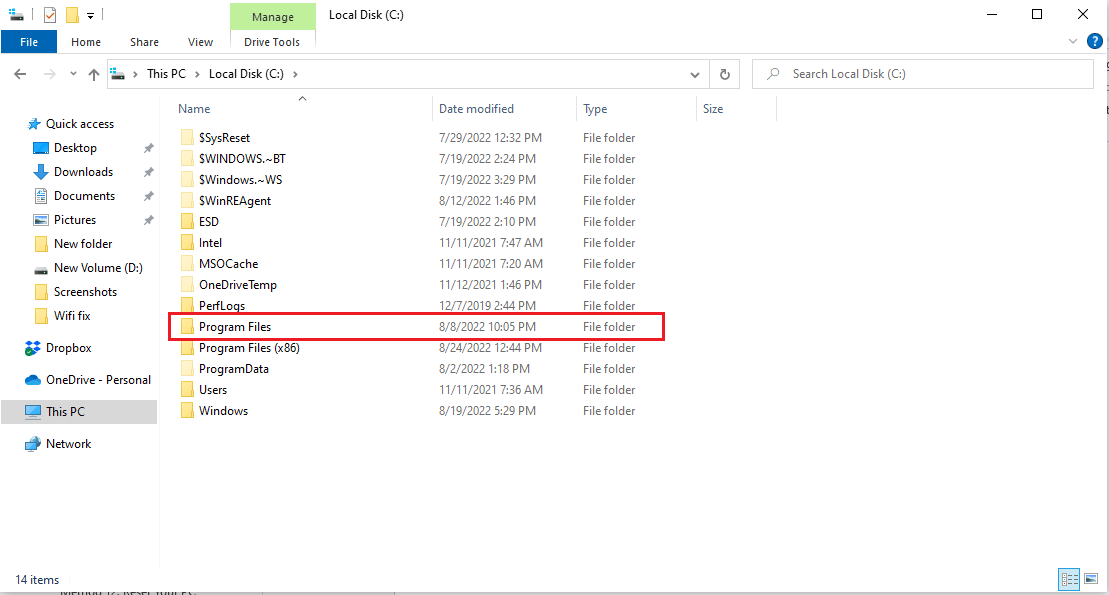Select the Program Files folder
The width and height of the screenshot is (1109, 595).
235,327
